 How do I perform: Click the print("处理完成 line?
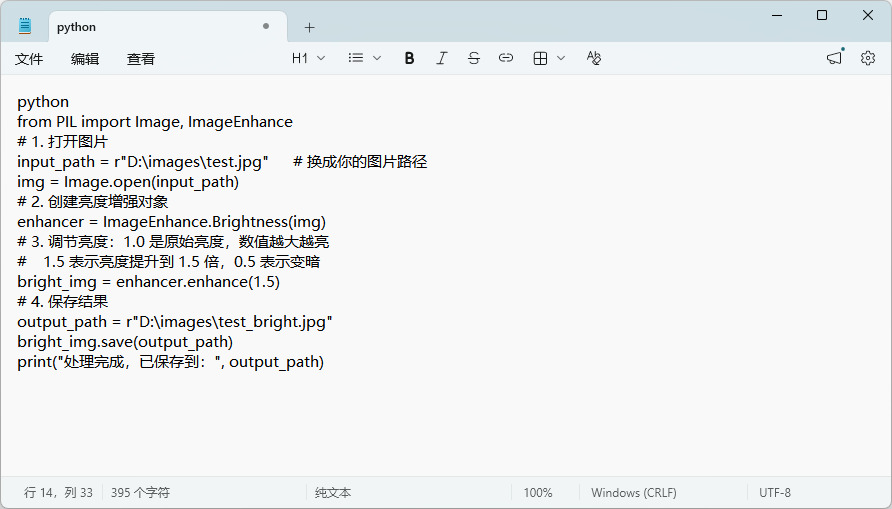(x=171, y=362)
